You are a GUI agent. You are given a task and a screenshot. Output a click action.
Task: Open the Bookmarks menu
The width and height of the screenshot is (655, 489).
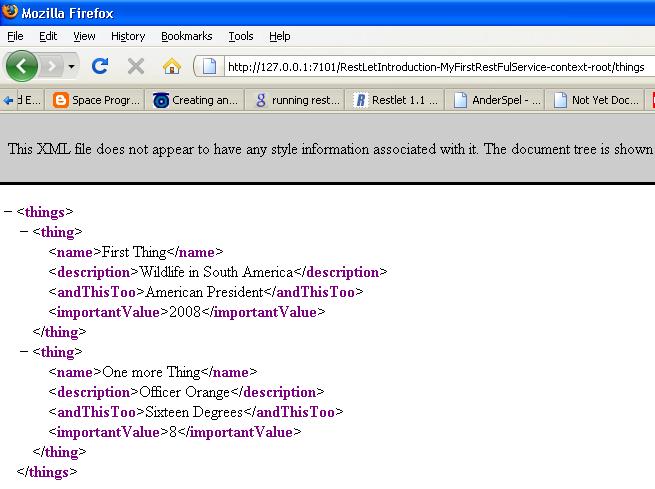coord(187,36)
